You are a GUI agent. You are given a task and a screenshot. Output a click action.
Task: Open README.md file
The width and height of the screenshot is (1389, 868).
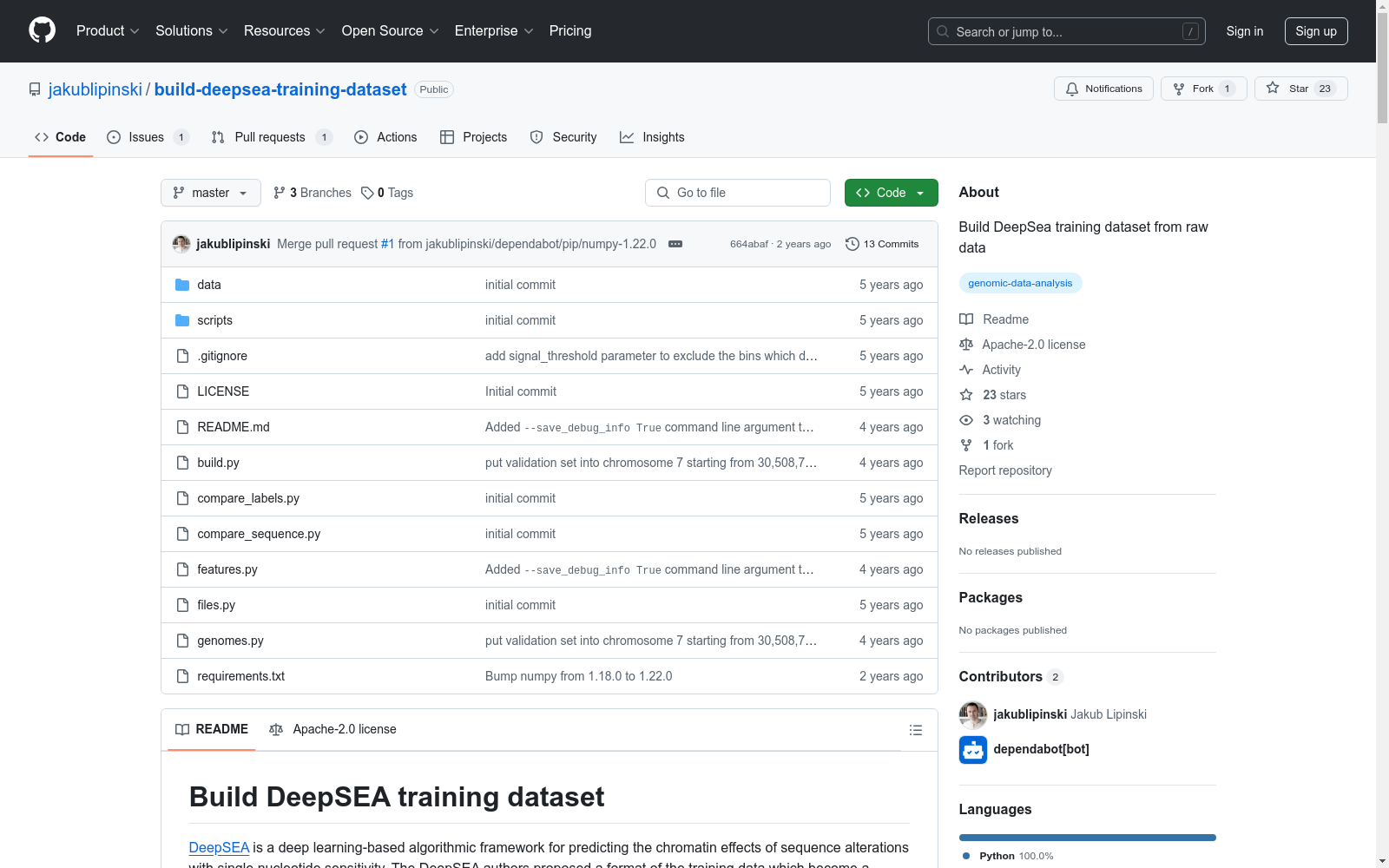(x=234, y=427)
